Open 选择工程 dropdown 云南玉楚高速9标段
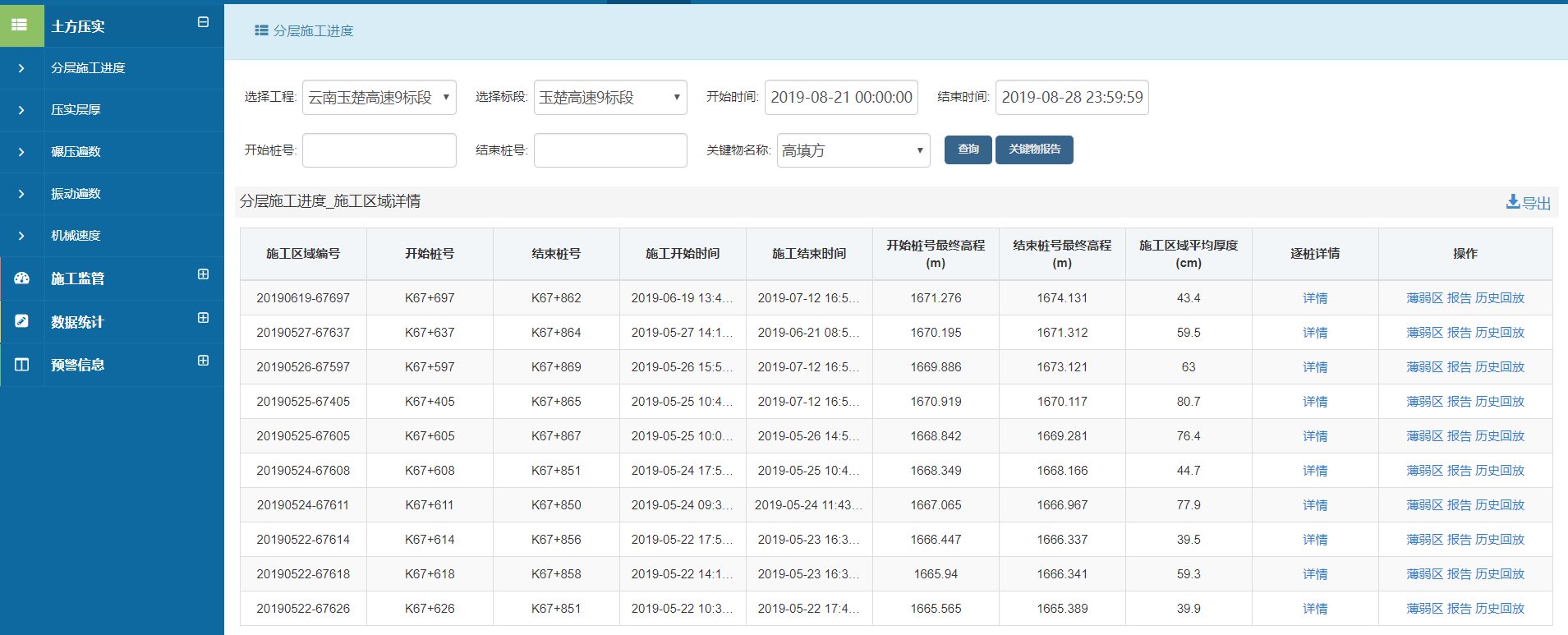Screen dimensions: 1568x635 pyautogui.click(x=379, y=97)
